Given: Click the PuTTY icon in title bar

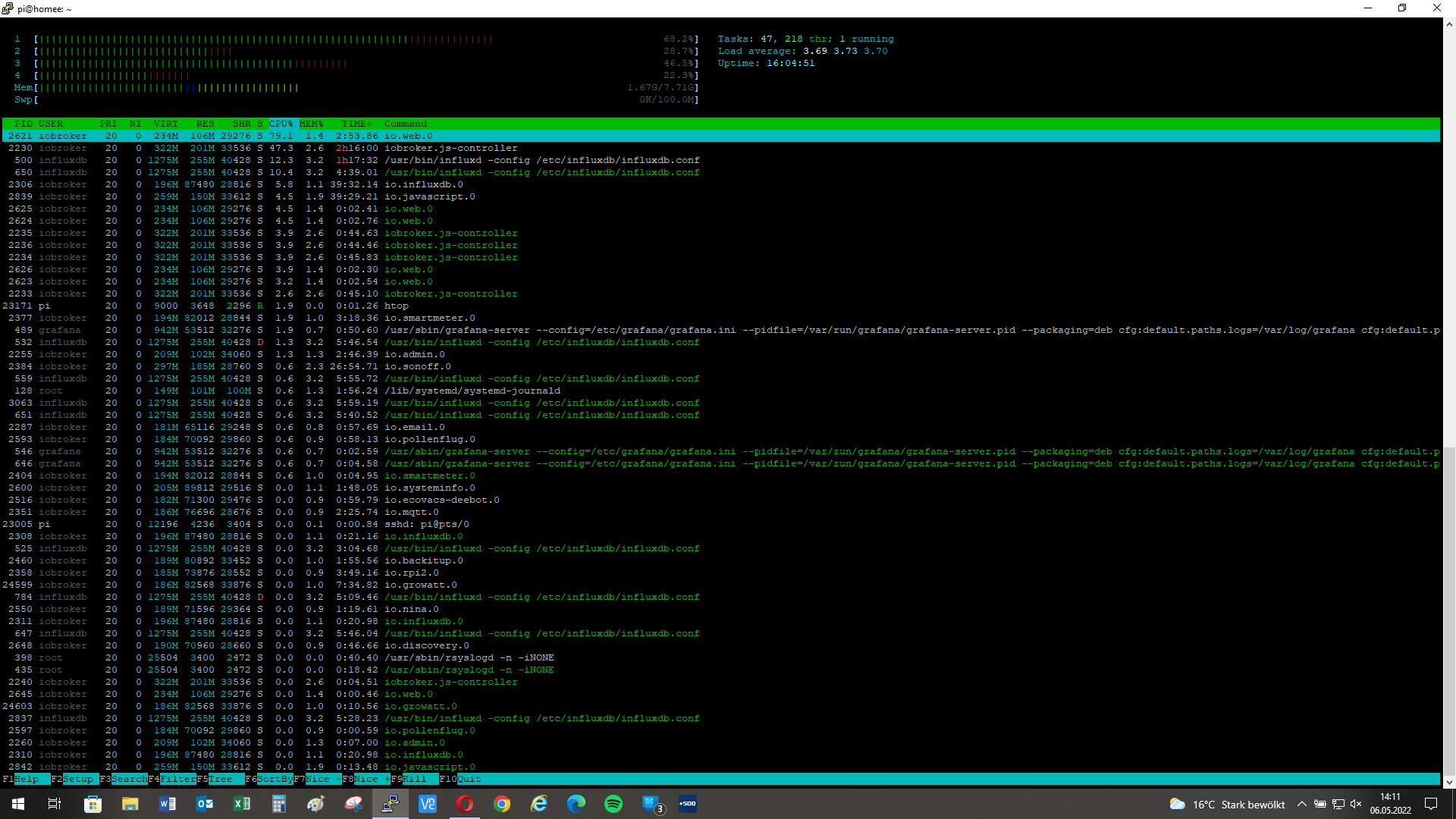Looking at the screenshot, I should (8, 8).
